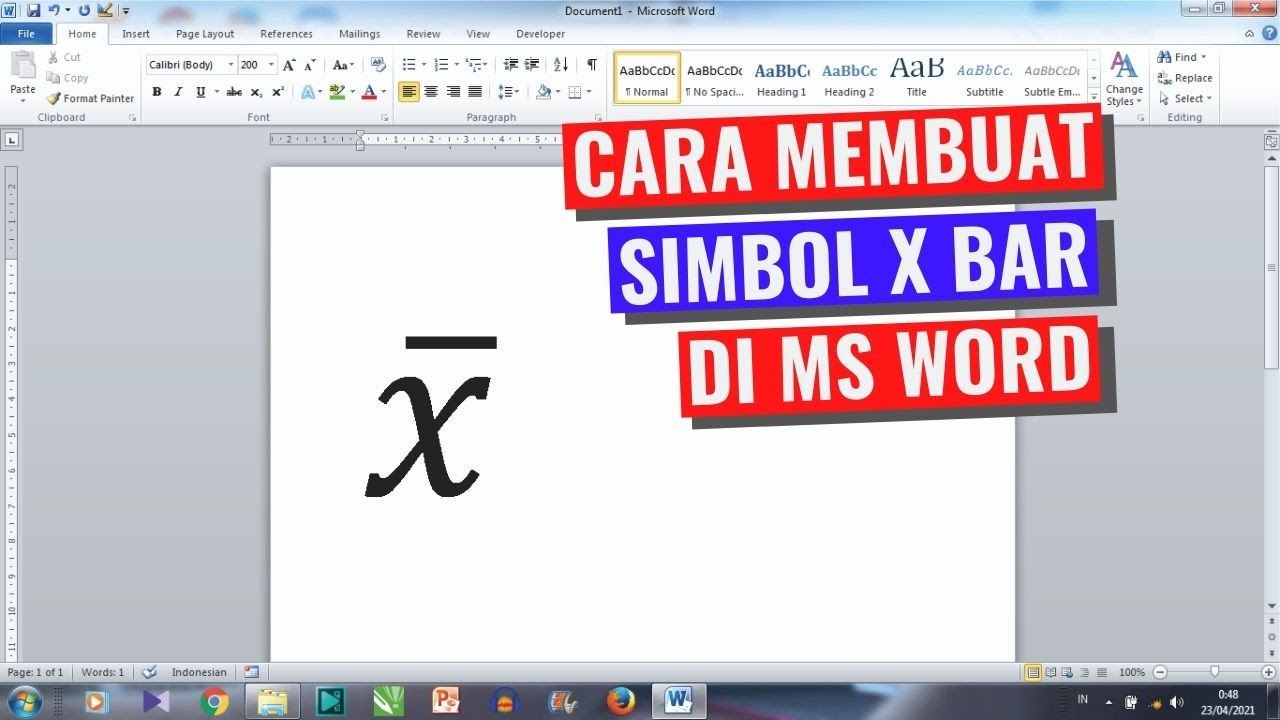Click the Windows Start button

coord(23,701)
